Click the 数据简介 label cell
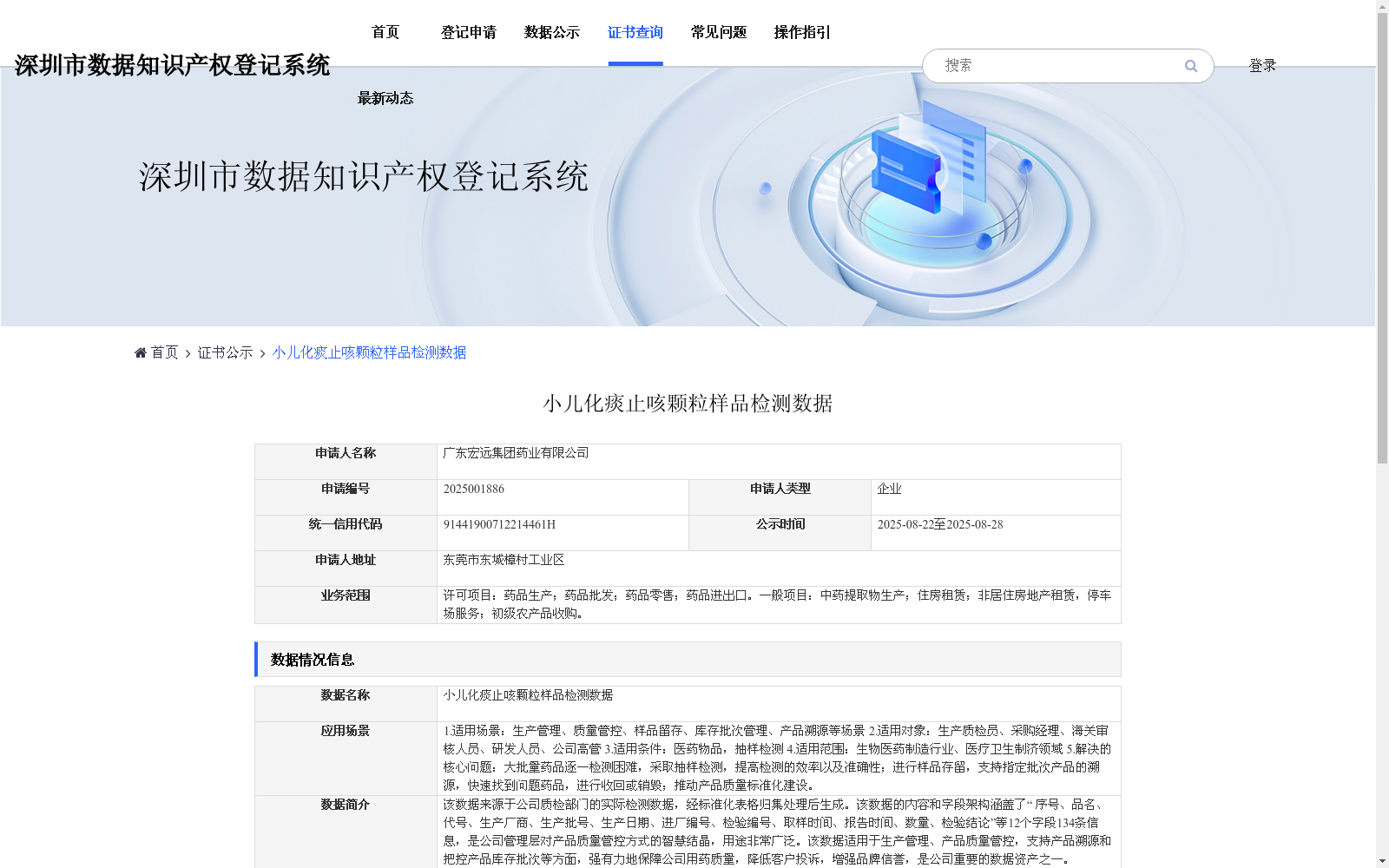This screenshot has width=1389, height=868. coord(346,832)
